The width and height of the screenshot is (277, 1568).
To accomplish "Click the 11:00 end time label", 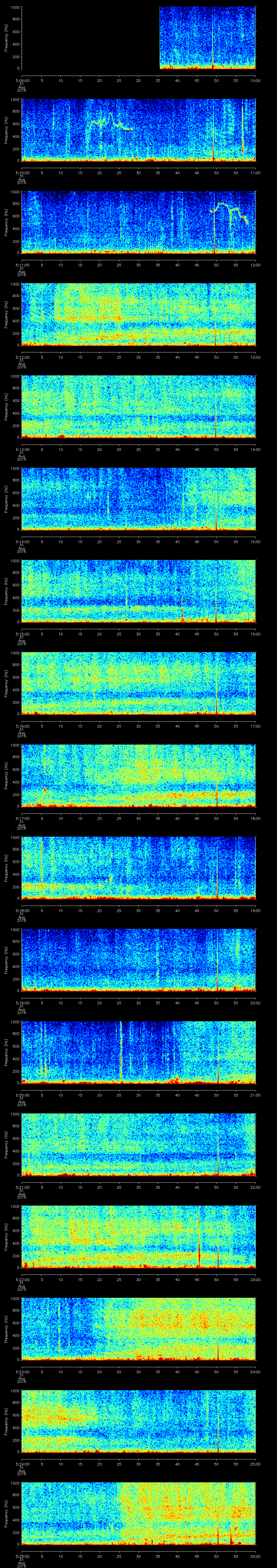I will (x=255, y=173).
